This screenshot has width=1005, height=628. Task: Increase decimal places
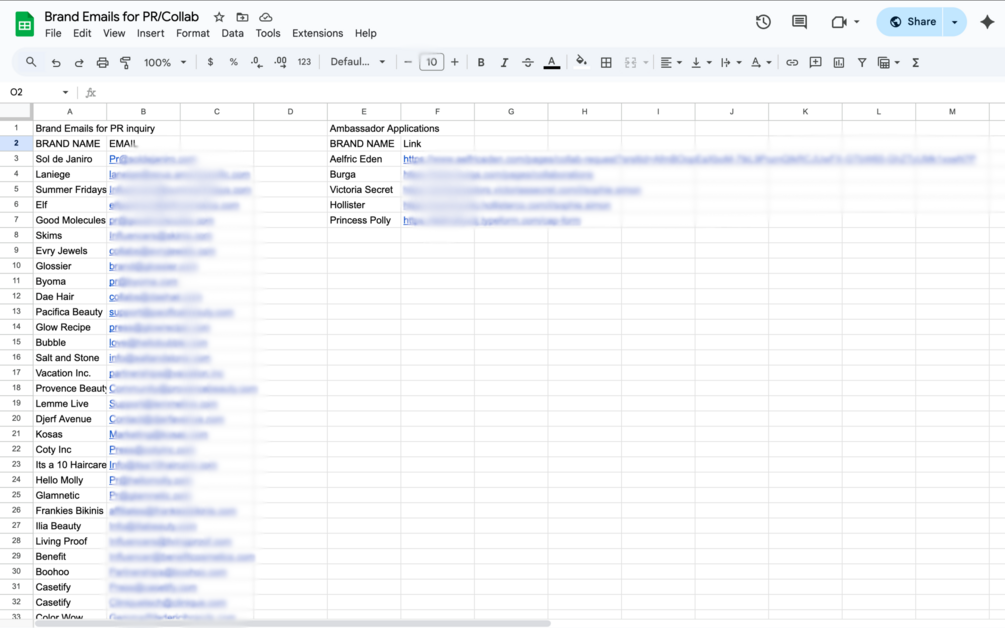click(280, 62)
